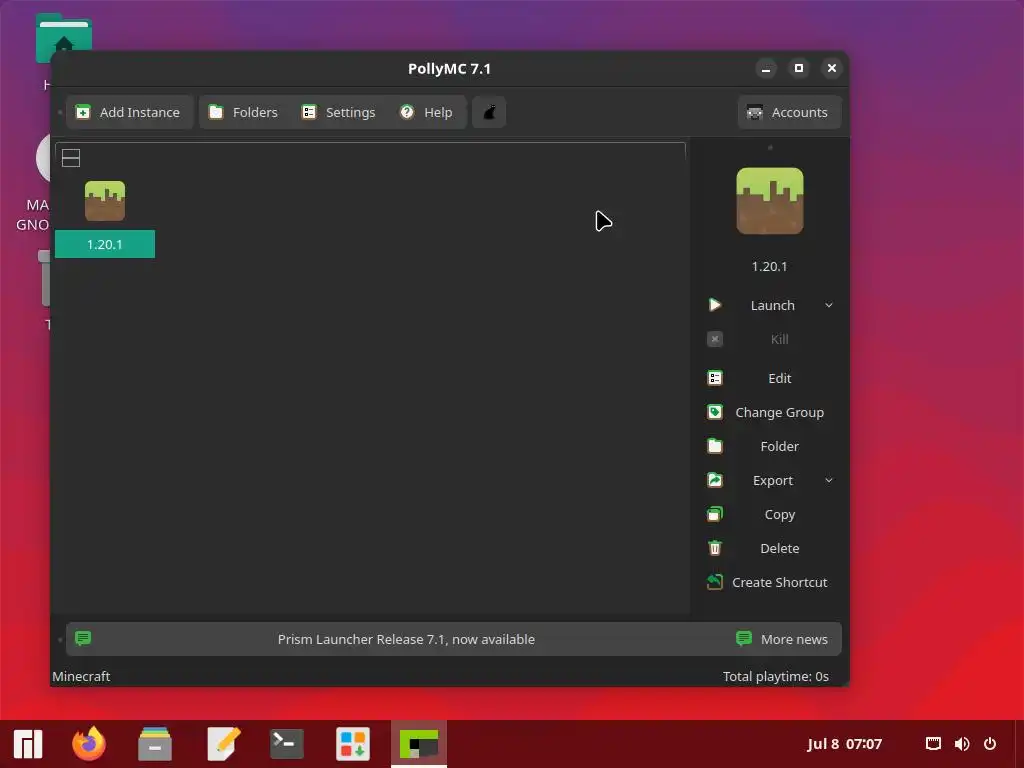
Task: Edit the selected instance
Action: pos(769,378)
